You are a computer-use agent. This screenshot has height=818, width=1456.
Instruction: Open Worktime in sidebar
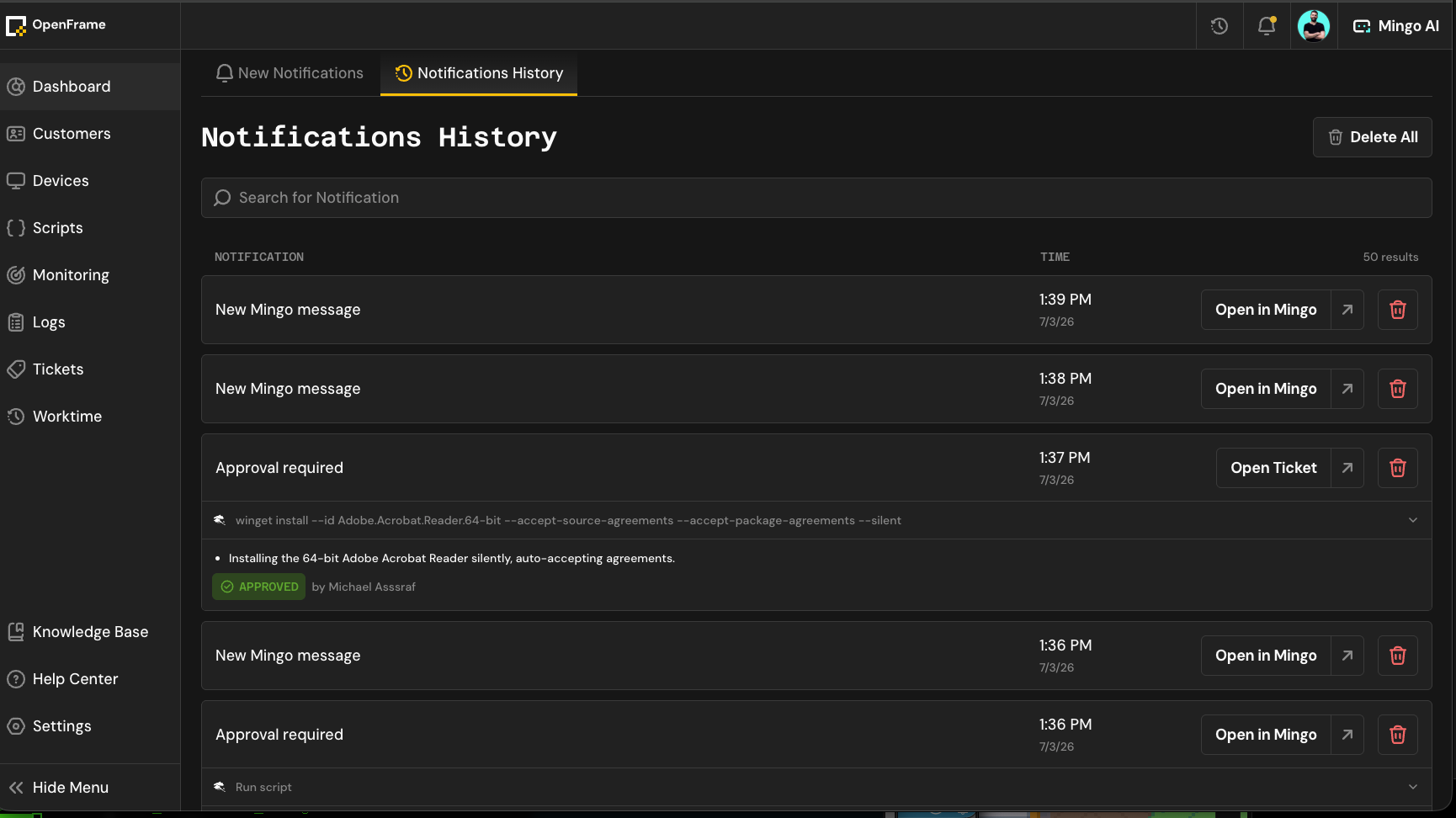coord(90,417)
